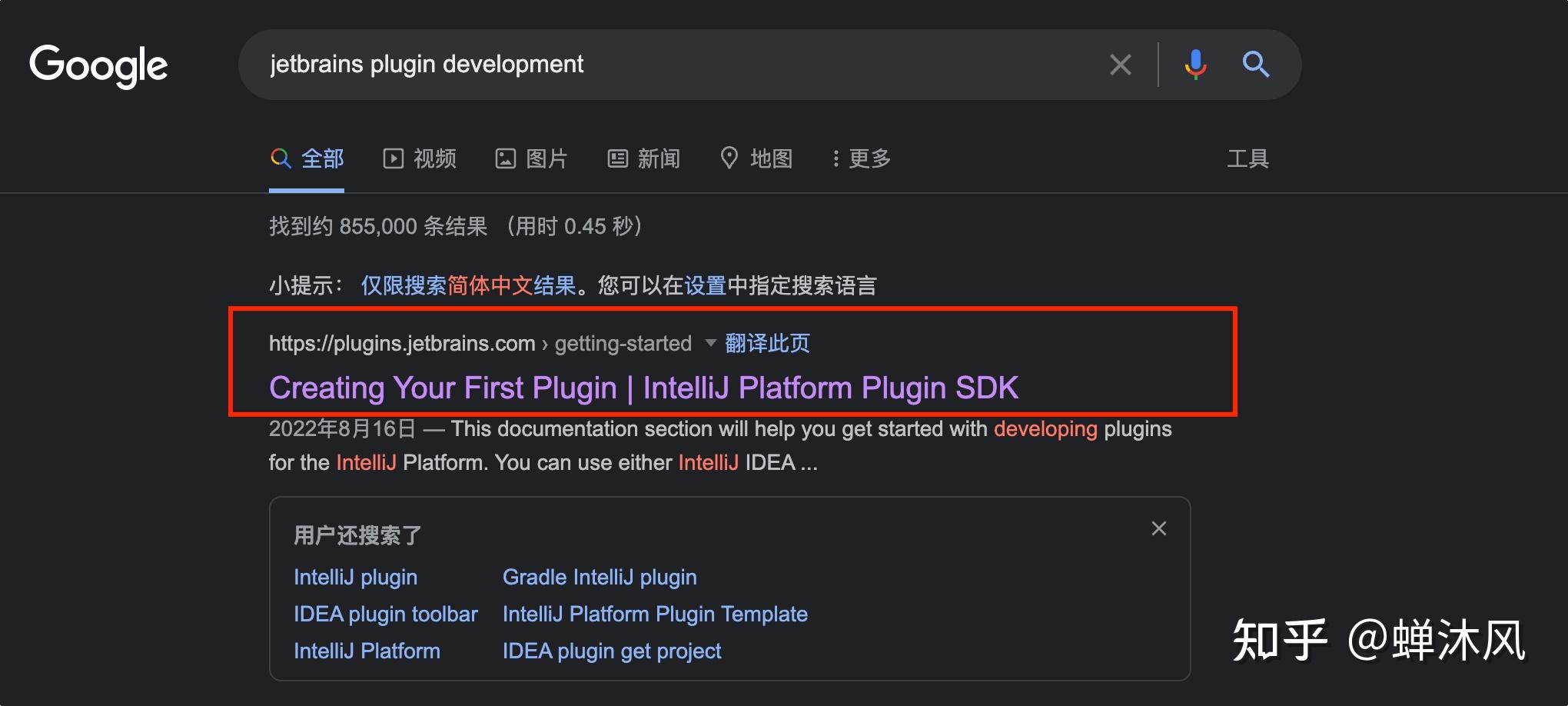Start voice search with microphone icon
This screenshot has width=1568, height=706.
coord(1194,65)
